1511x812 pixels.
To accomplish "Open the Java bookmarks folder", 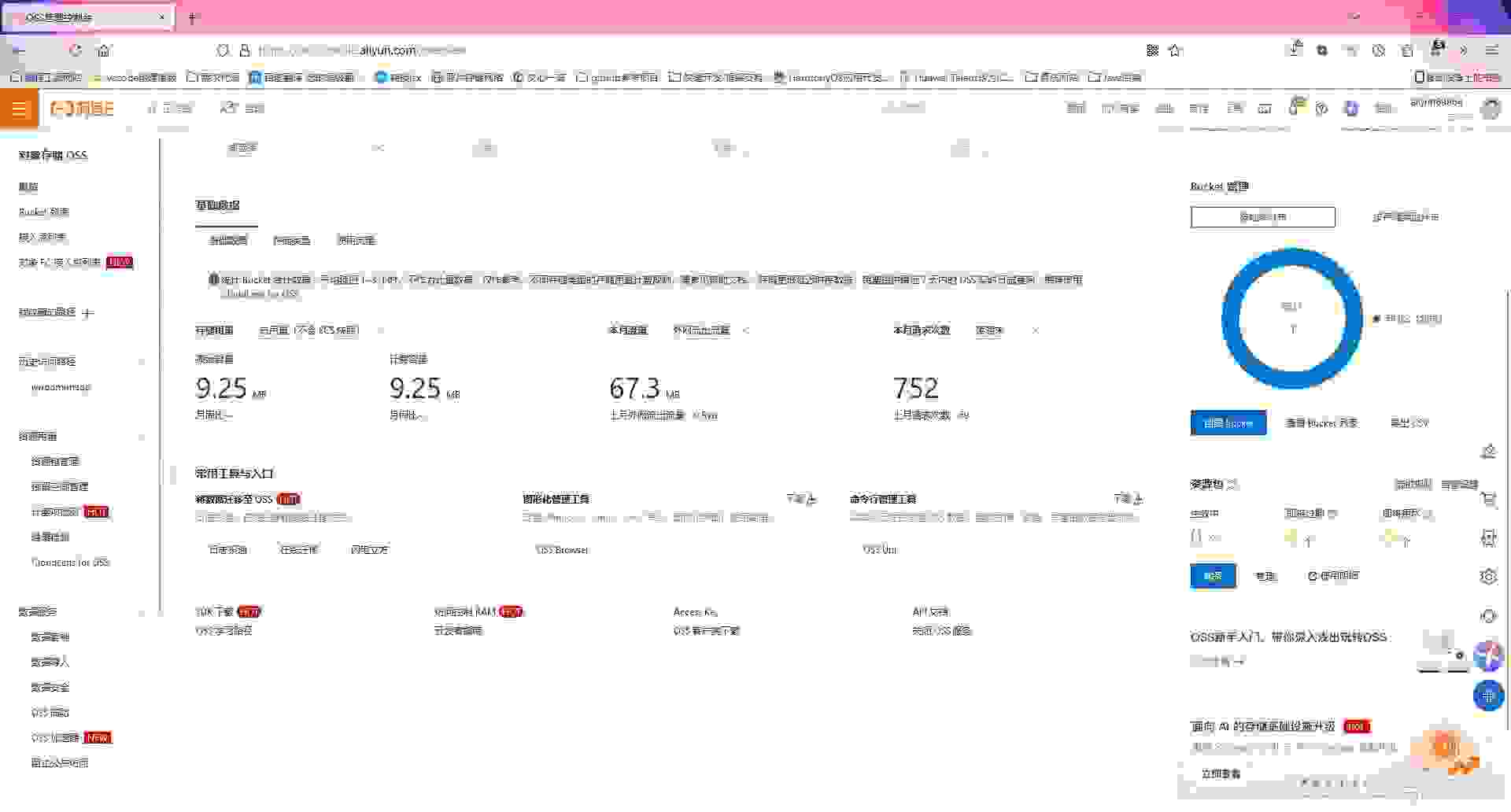I will [x=1114, y=77].
